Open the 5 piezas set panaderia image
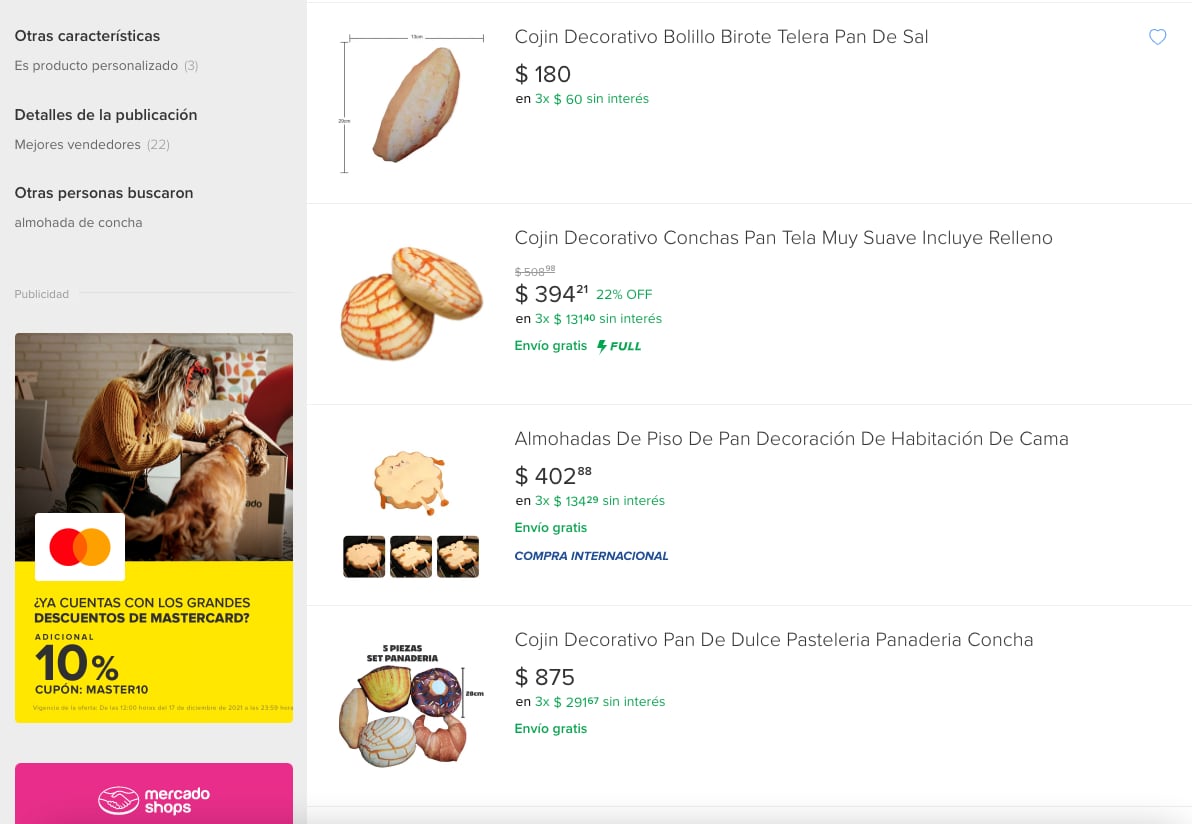 click(x=411, y=706)
